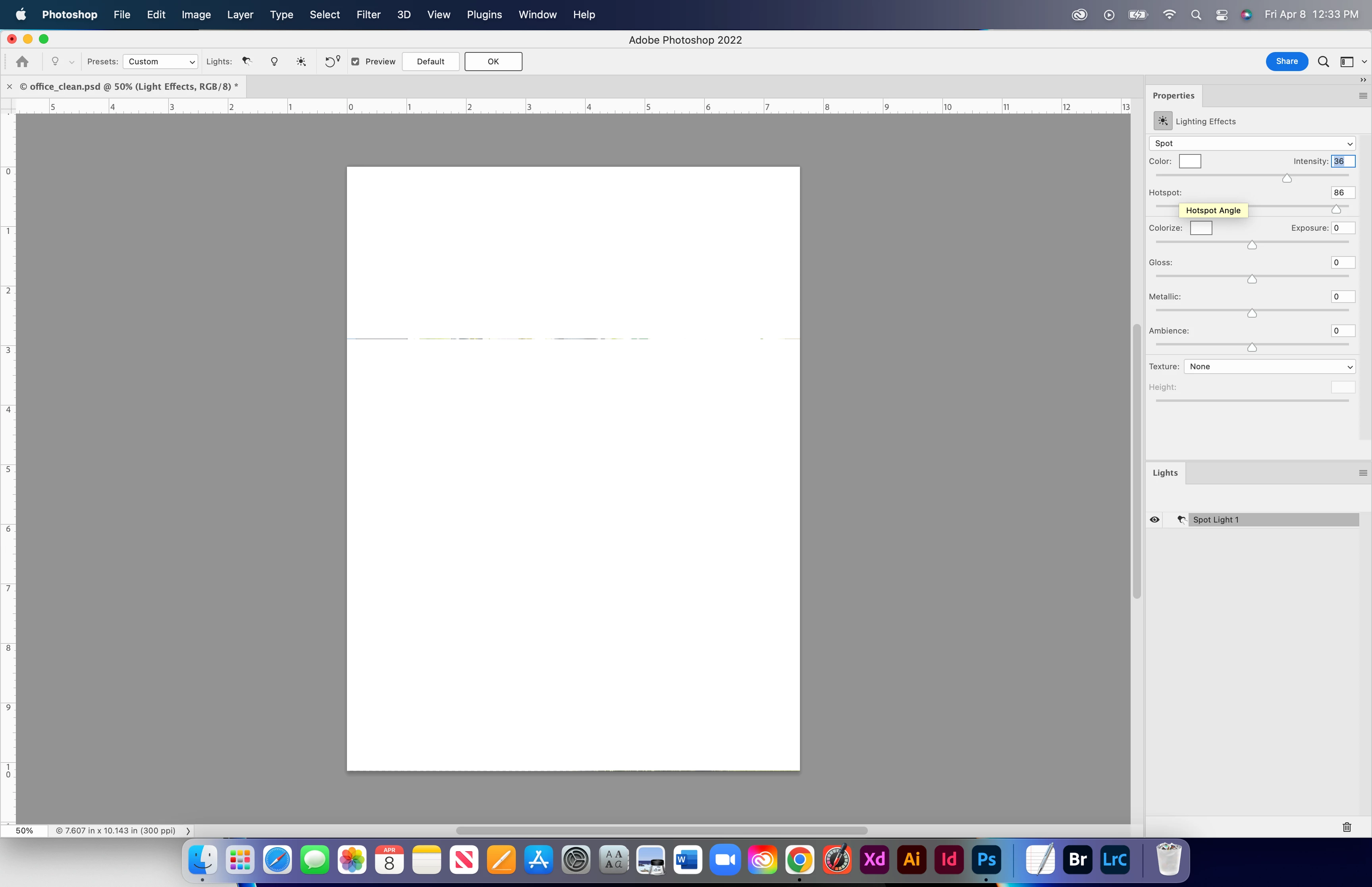Viewport: 1372px width, 887px height.
Task: Click the Home icon in options bar
Action: click(x=23, y=61)
